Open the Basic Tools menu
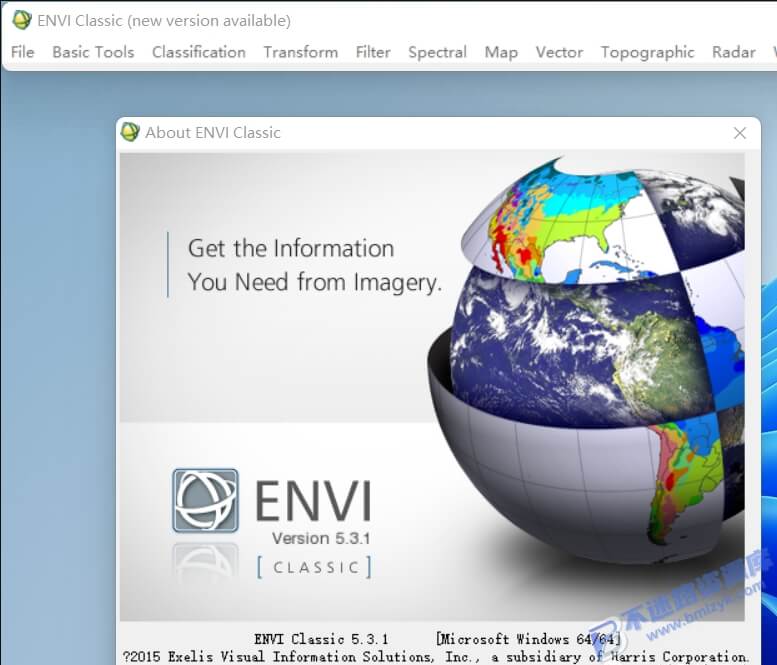 (x=93, y=52)
